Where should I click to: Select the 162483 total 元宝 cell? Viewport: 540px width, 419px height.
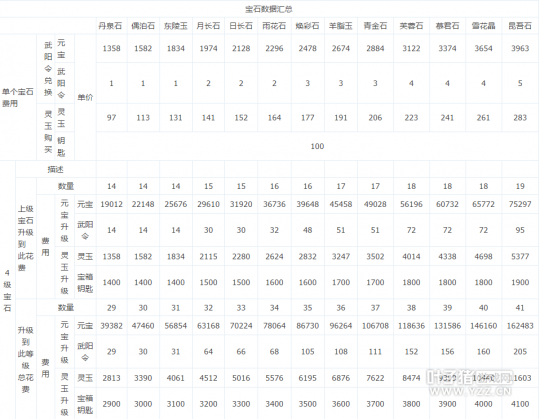coord(520,326)
